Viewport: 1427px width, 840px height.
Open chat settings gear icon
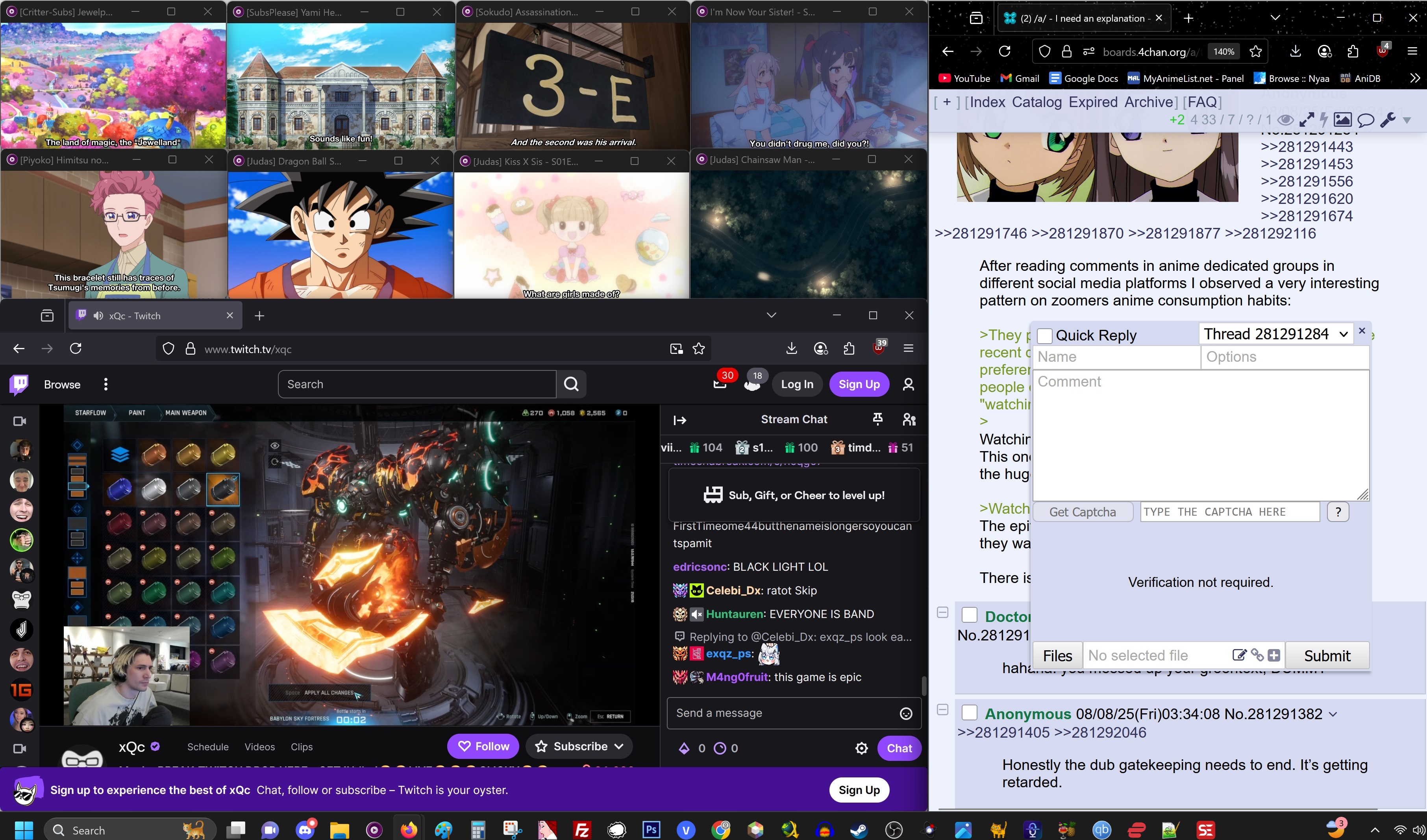click(x=861, y=747)
